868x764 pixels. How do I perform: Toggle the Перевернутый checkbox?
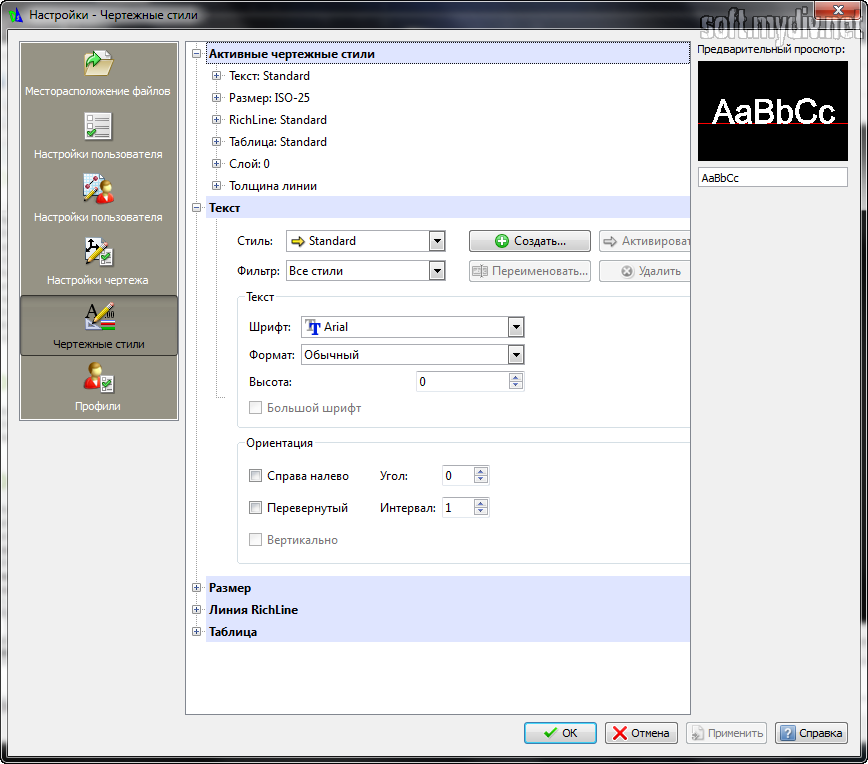click(x=255, y=508)
